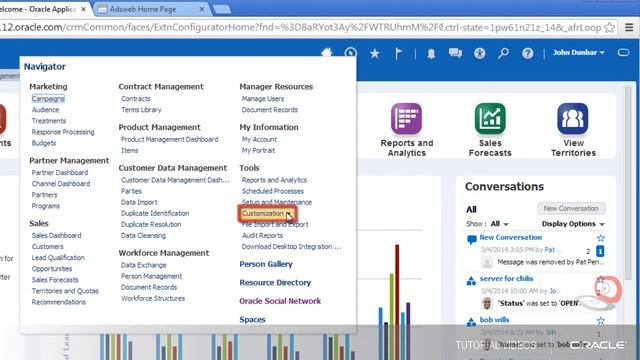Open Person Management link

click(x=151, y=276)
